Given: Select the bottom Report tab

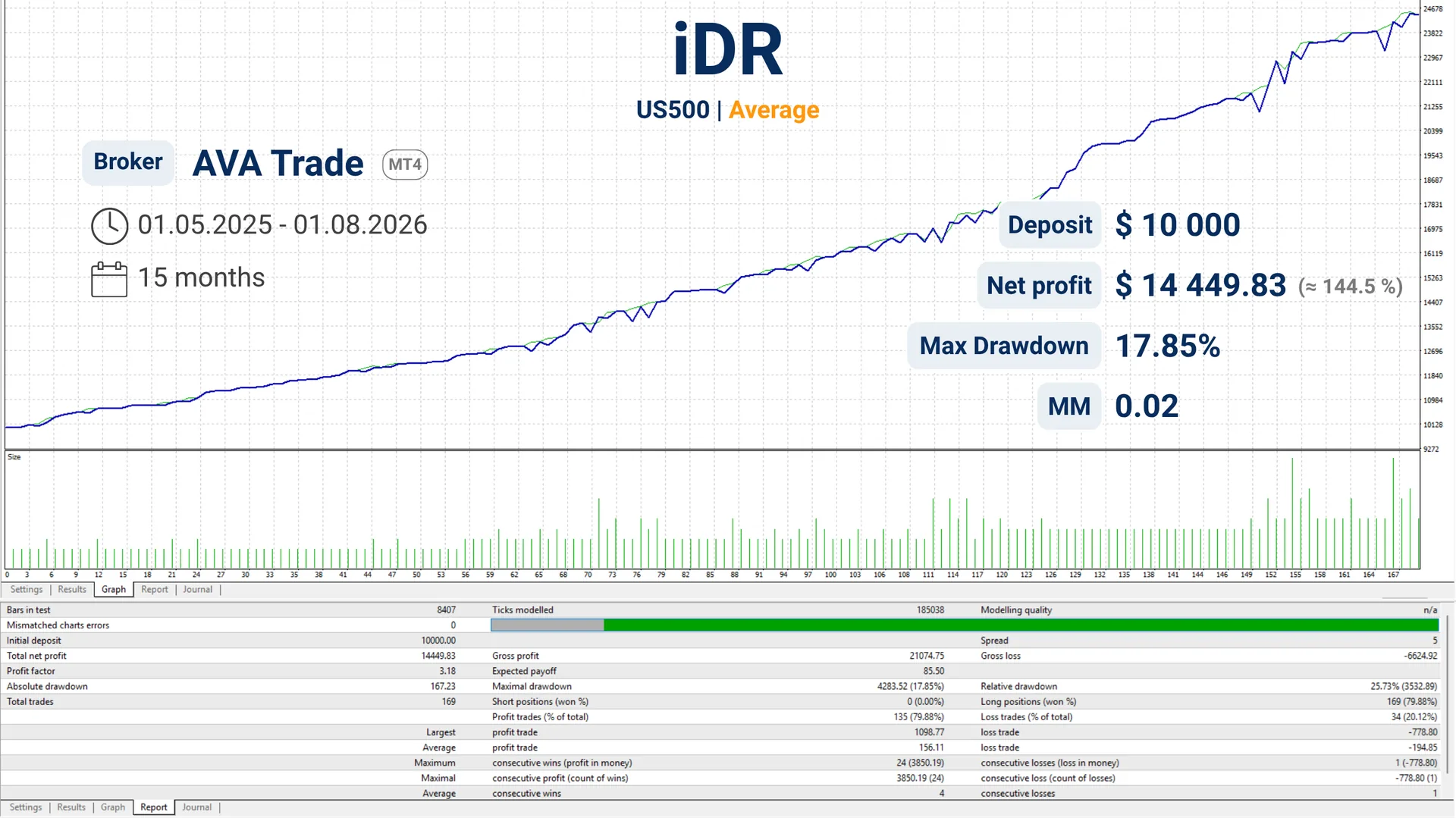Looking at the screenshot, I should pos(154,807).
